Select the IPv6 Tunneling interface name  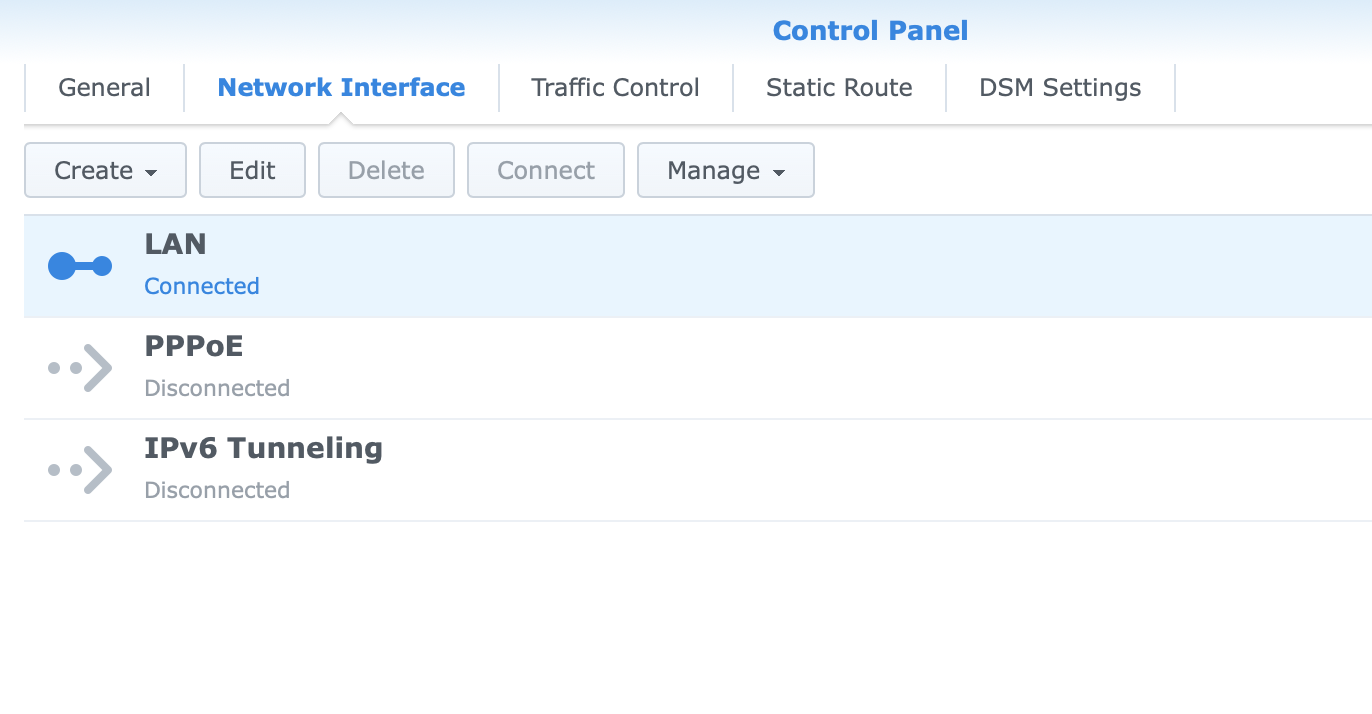[x=263, y=448]
